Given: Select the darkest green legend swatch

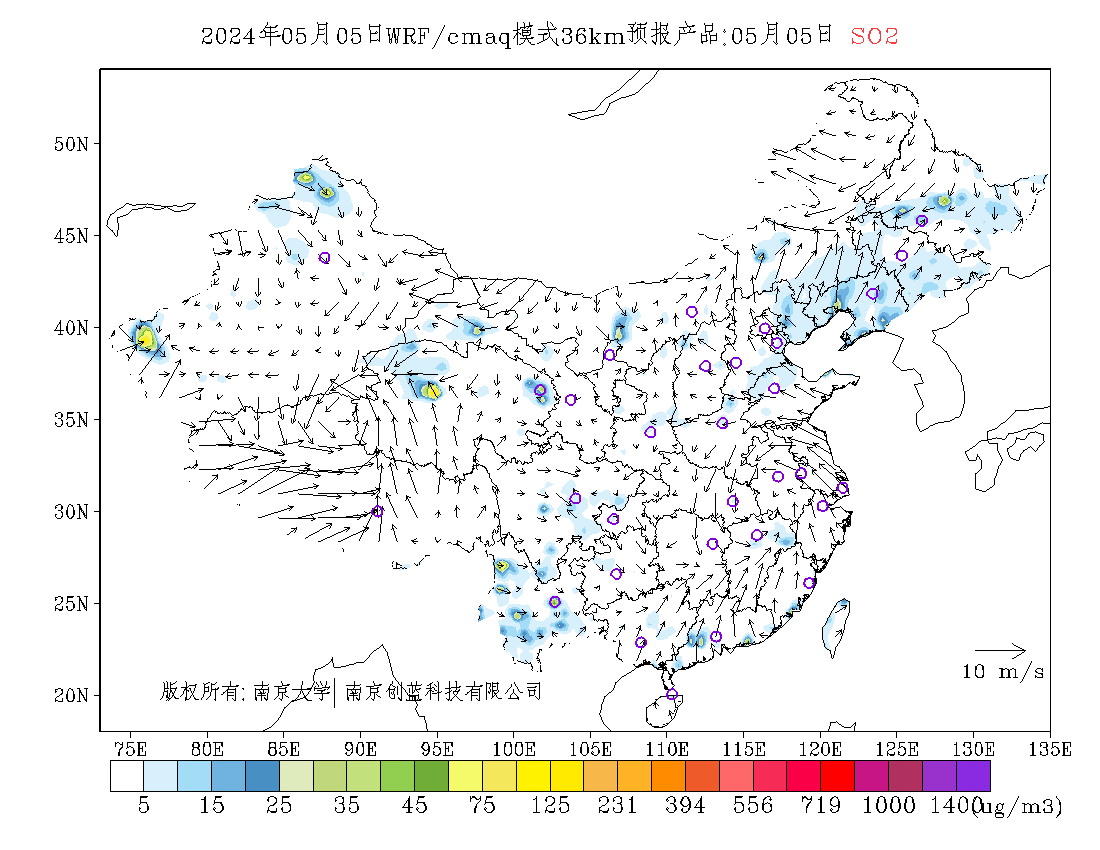Looking at the screenshot, I should [431, 776].
